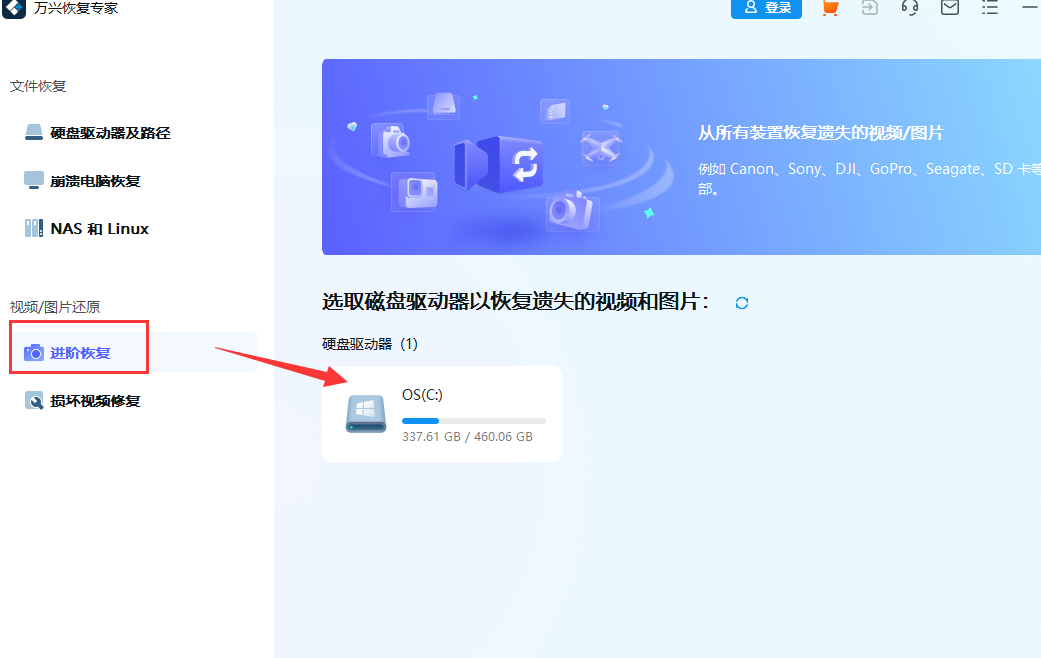The height and width of the screenshot is (658, 1041).
Task: Refresh the disk drive list
Action: point(742,302)
